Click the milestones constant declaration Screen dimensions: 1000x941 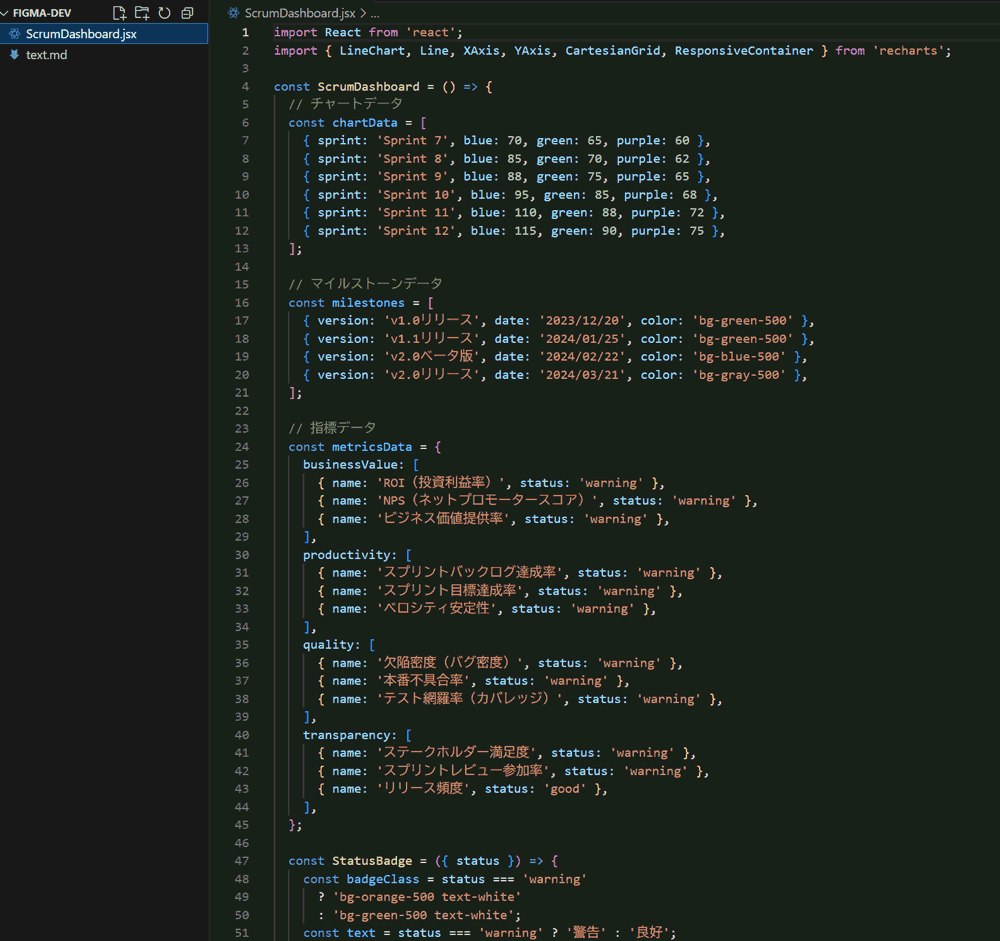[x=369, y=303]
